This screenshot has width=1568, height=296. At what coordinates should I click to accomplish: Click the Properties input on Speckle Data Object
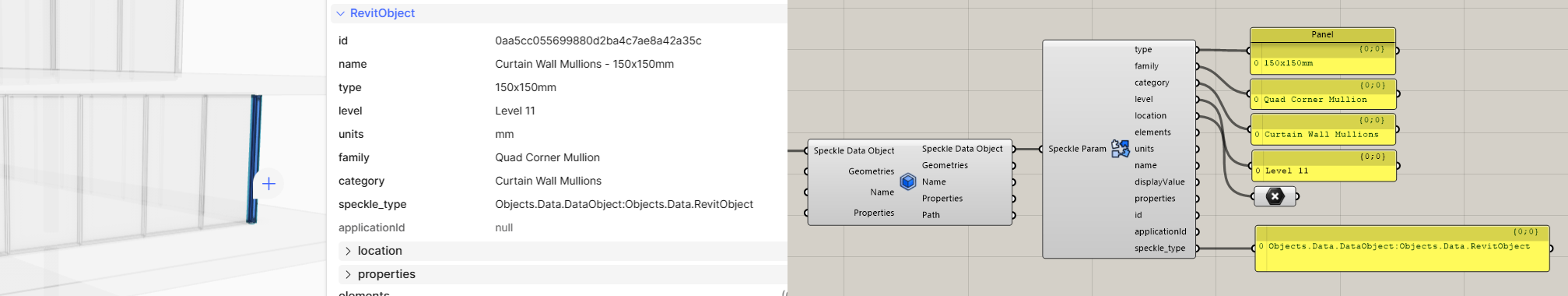coord(874,213)
